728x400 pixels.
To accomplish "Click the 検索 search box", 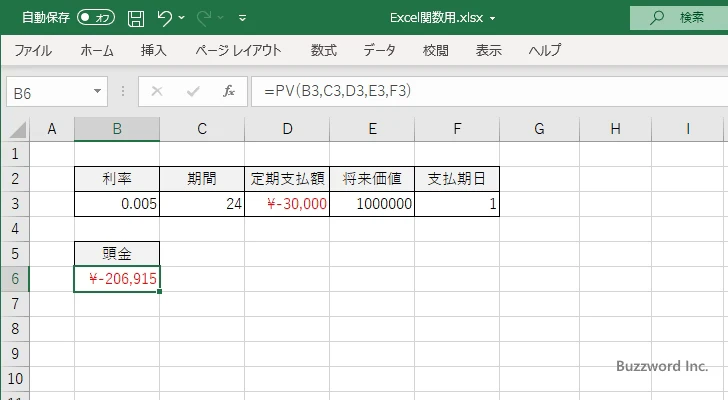I will [679, 18].
